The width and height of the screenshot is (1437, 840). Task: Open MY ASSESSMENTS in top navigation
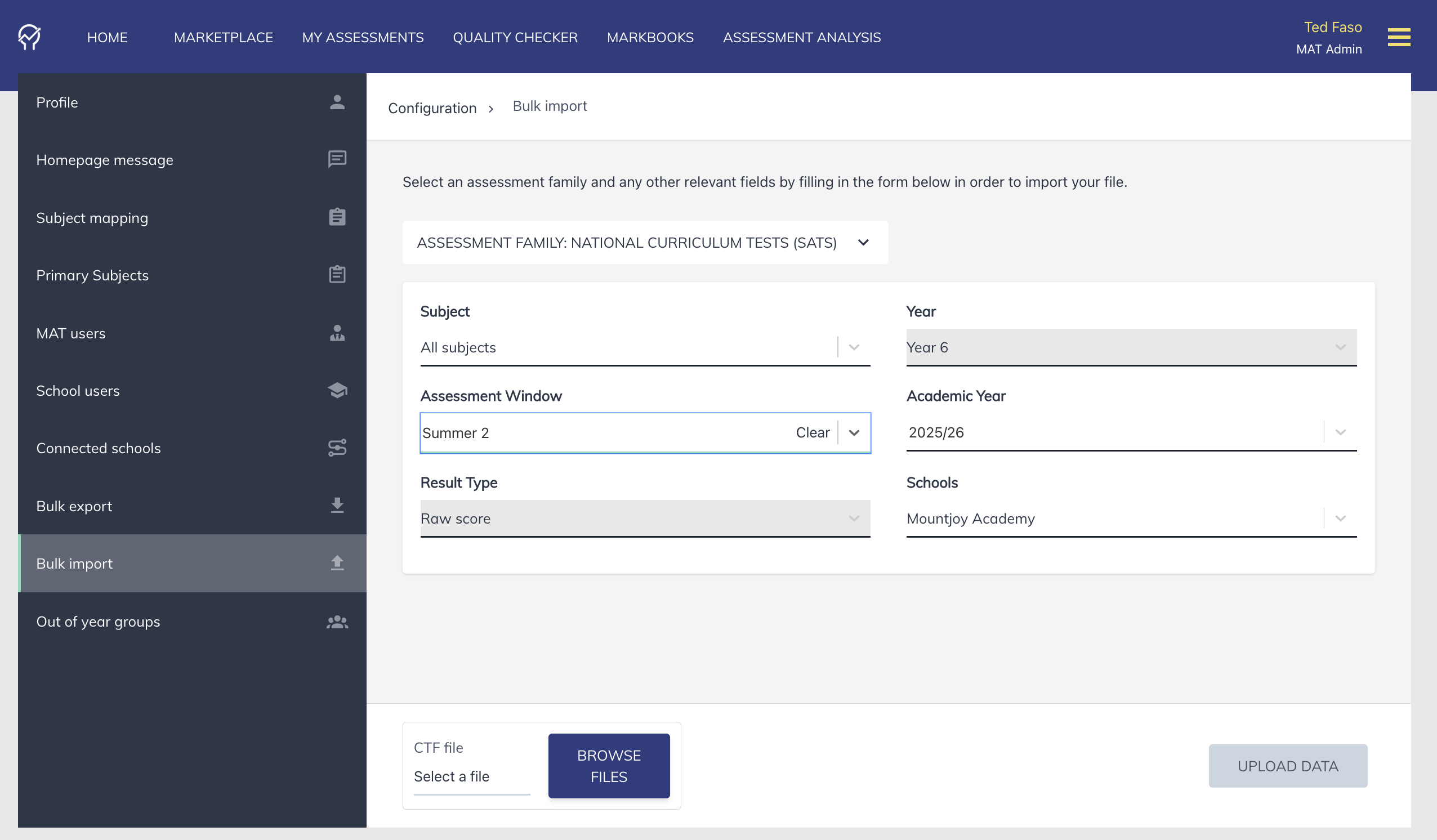(363, 37)
